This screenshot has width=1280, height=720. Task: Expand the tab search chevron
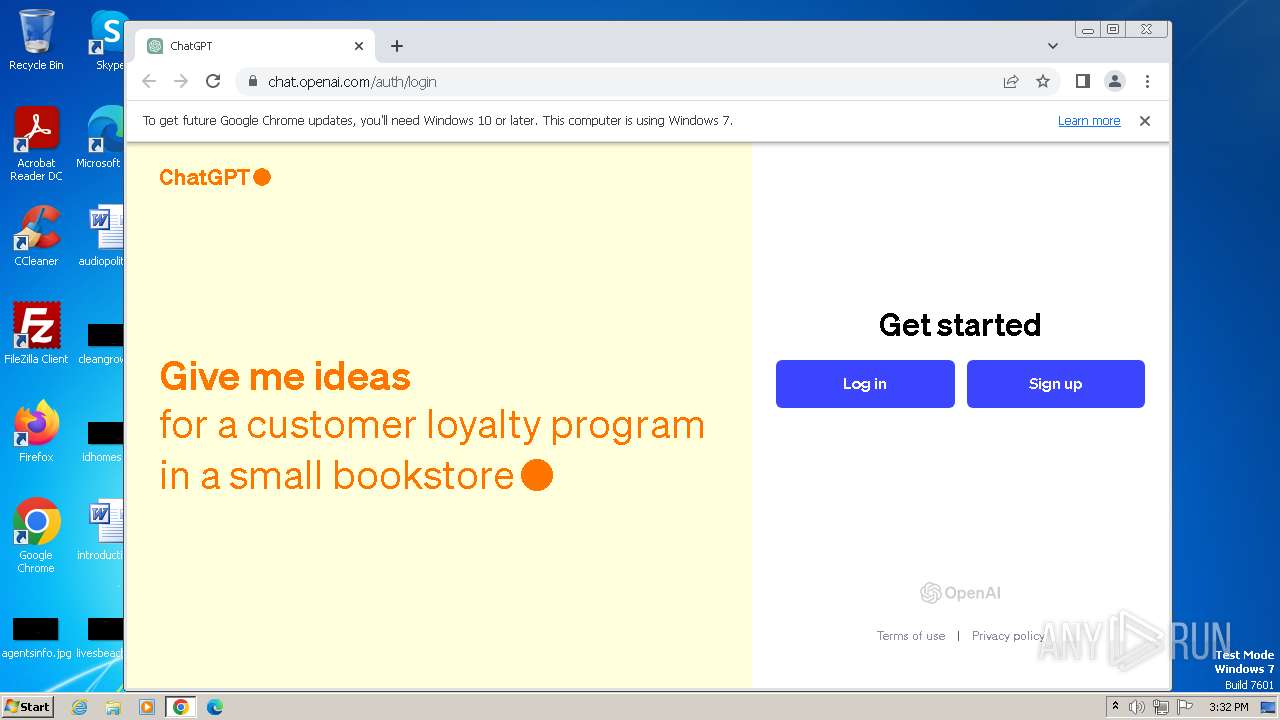(x=1052, y=46)
